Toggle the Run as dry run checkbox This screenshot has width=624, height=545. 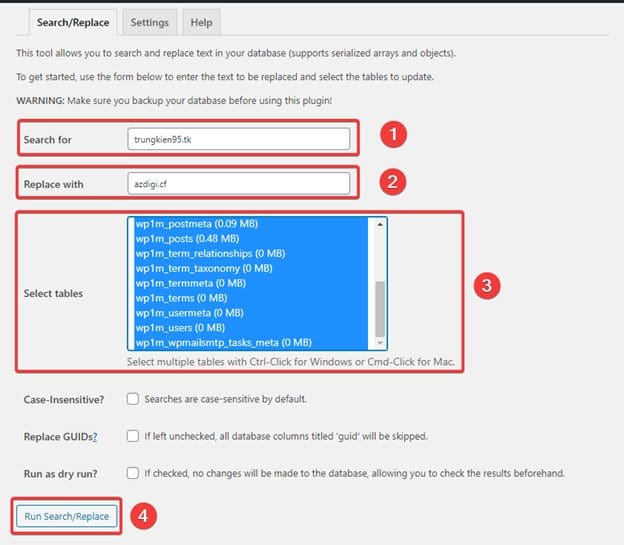(x=133, y=472)
